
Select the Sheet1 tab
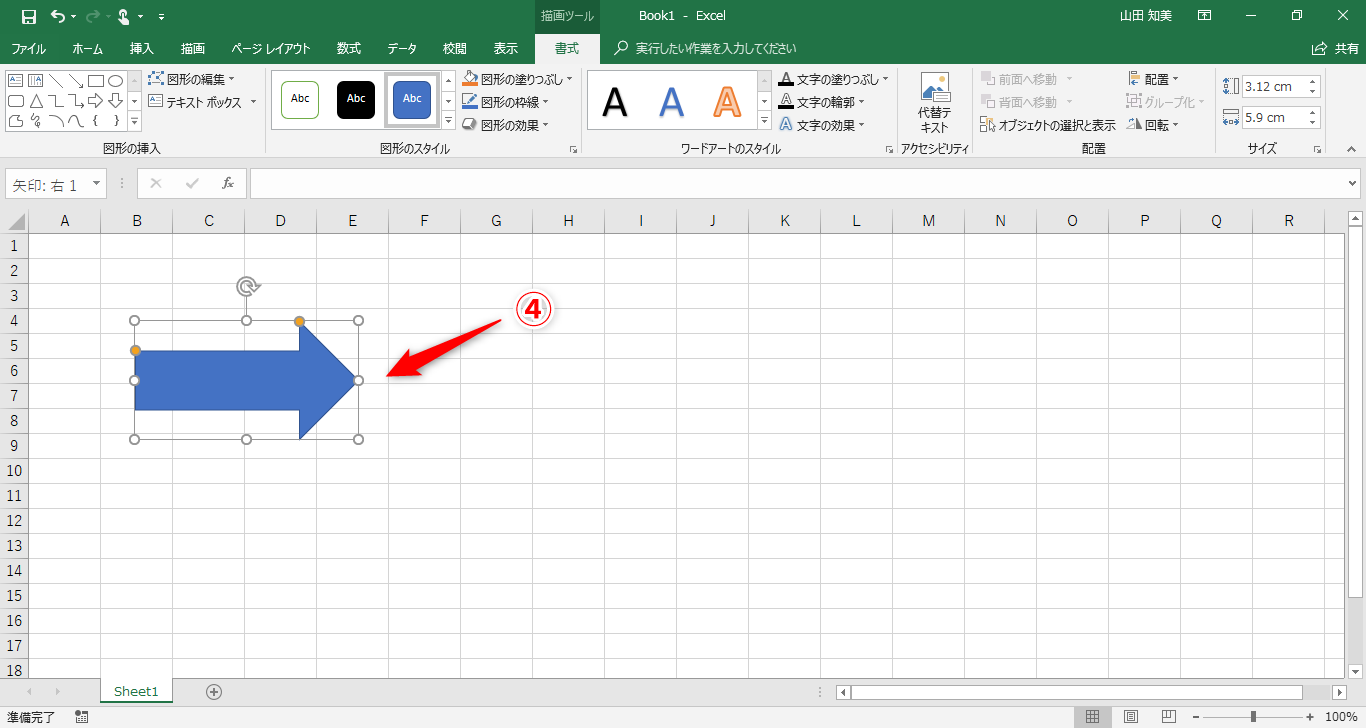[136, 691]
